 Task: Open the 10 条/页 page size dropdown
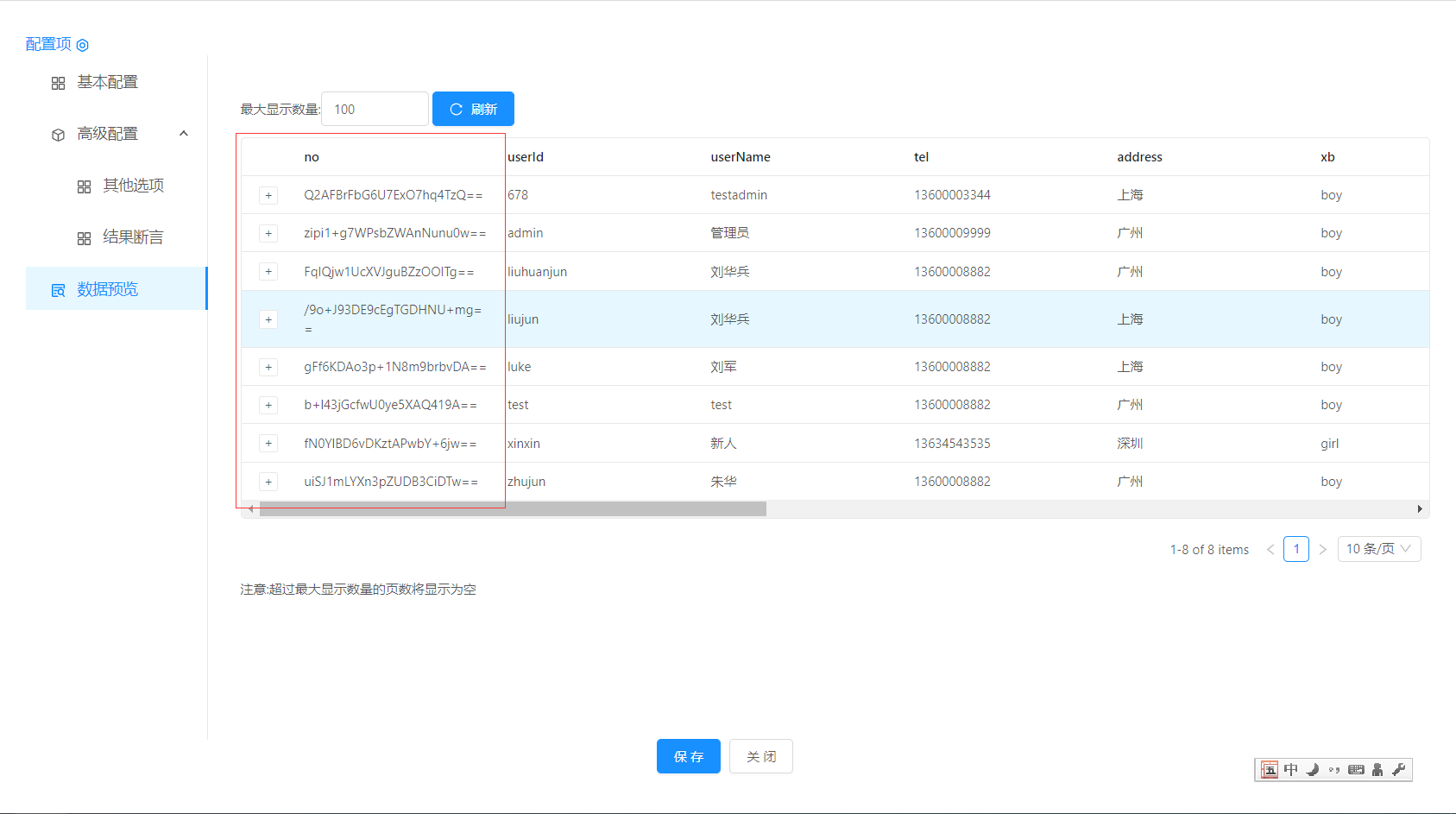coord(1378,549)
